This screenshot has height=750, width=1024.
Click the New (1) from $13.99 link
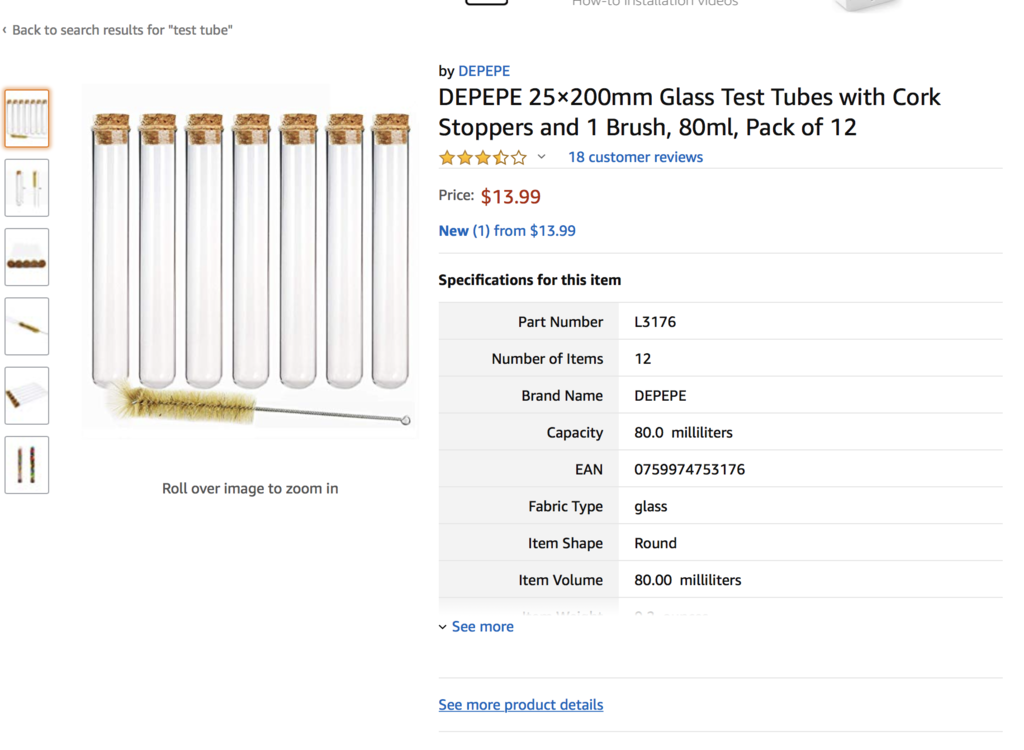point(507,231)
